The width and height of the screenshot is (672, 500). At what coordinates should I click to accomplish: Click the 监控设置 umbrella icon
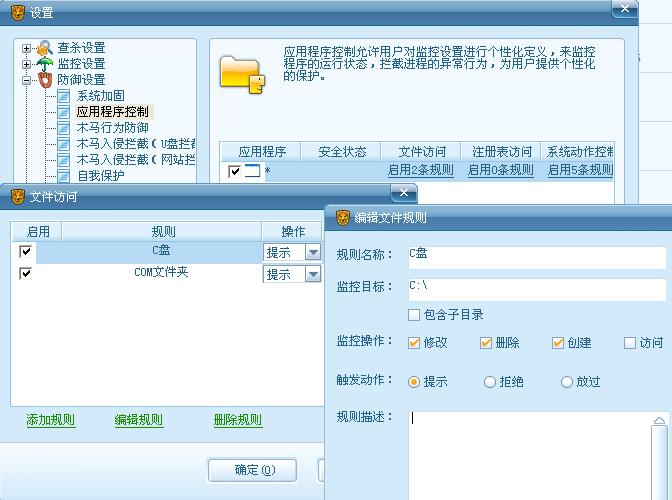(45, 64)
